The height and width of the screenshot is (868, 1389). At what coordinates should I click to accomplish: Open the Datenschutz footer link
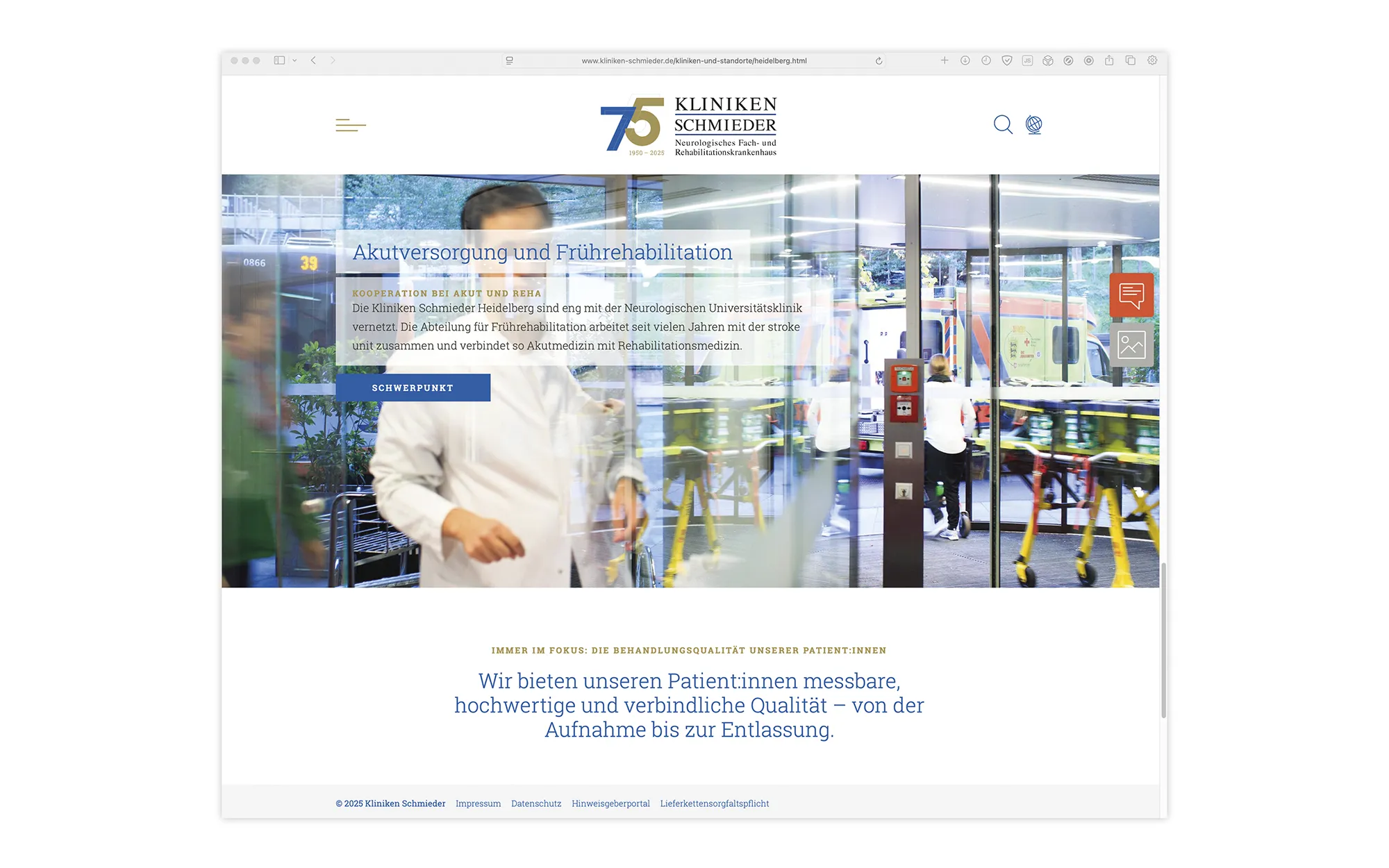click(535, 803)
